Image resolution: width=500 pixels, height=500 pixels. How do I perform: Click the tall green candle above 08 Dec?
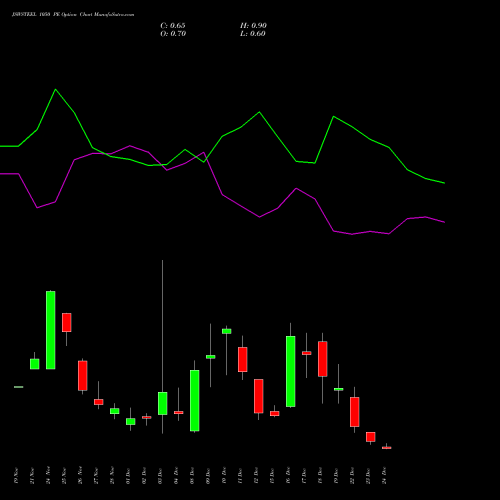(195, 401)
